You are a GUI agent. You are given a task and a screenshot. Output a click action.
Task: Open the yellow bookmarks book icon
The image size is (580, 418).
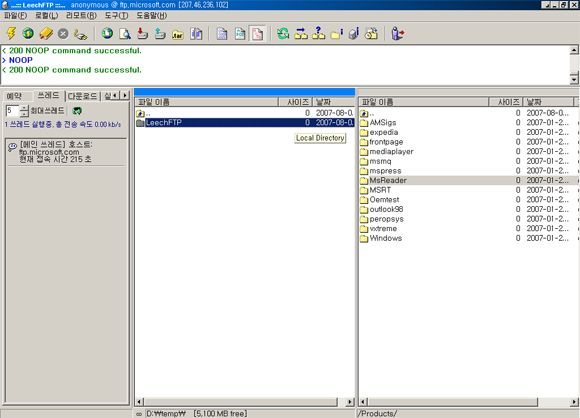pyautogui.click(x=46, y=33)
